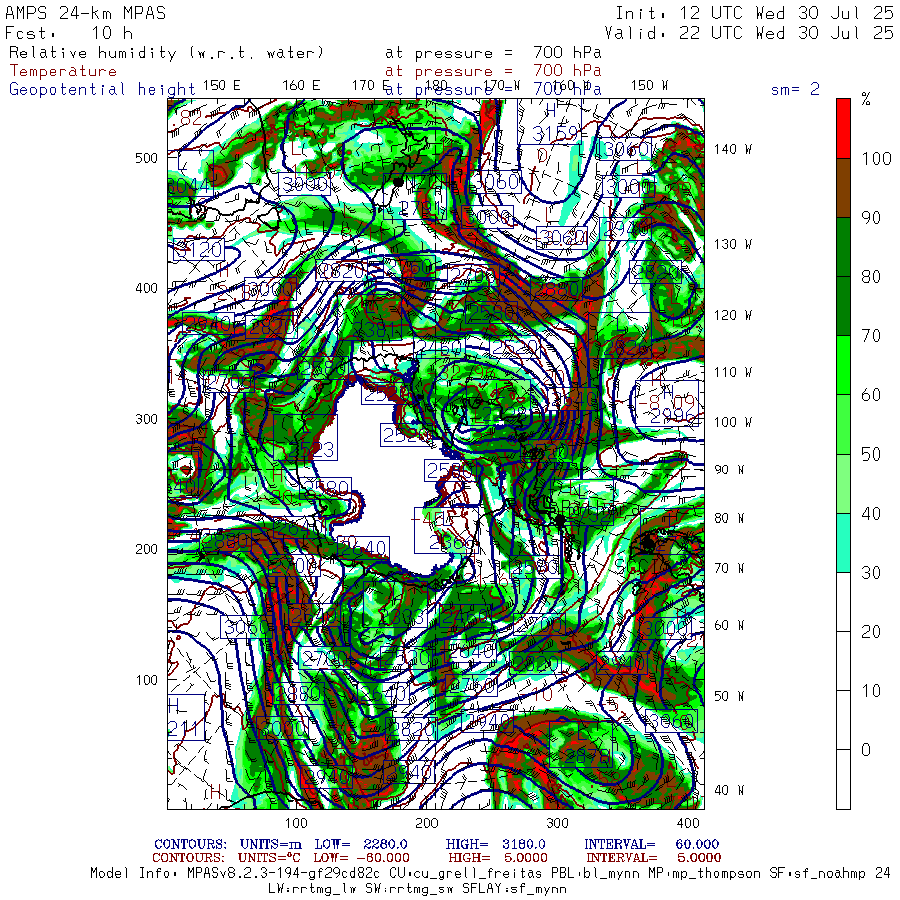Click the '150 E' longitude label at top
The height and width of the screenshot is (900, 900).
(222, 86)
